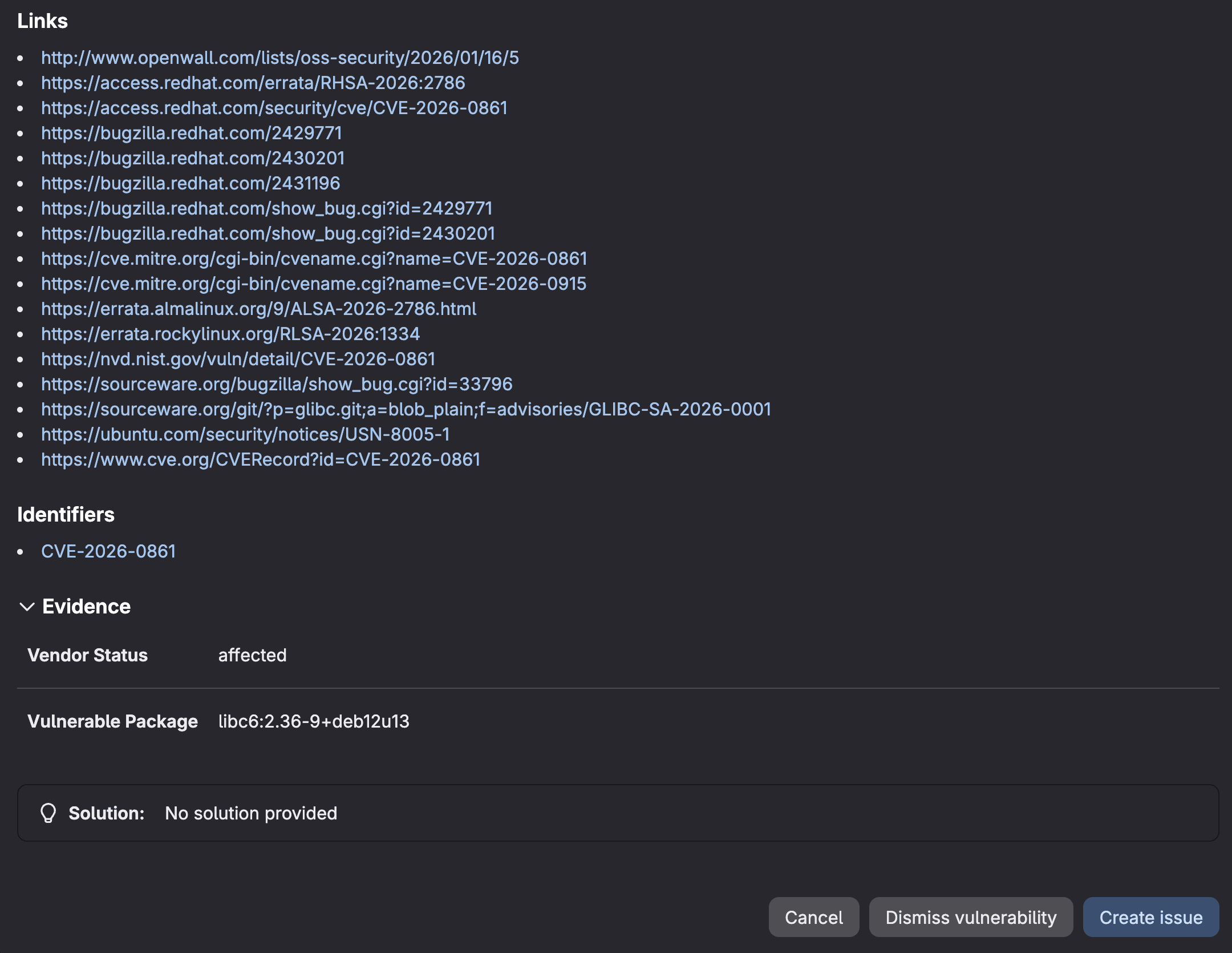1232x953 pixels.
Task: Dismiss the vulnerability
Action: point(971,917)
